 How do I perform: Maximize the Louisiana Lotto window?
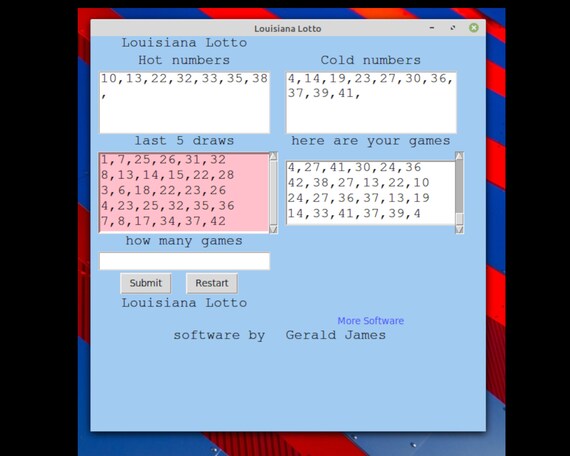pos(453,28)
